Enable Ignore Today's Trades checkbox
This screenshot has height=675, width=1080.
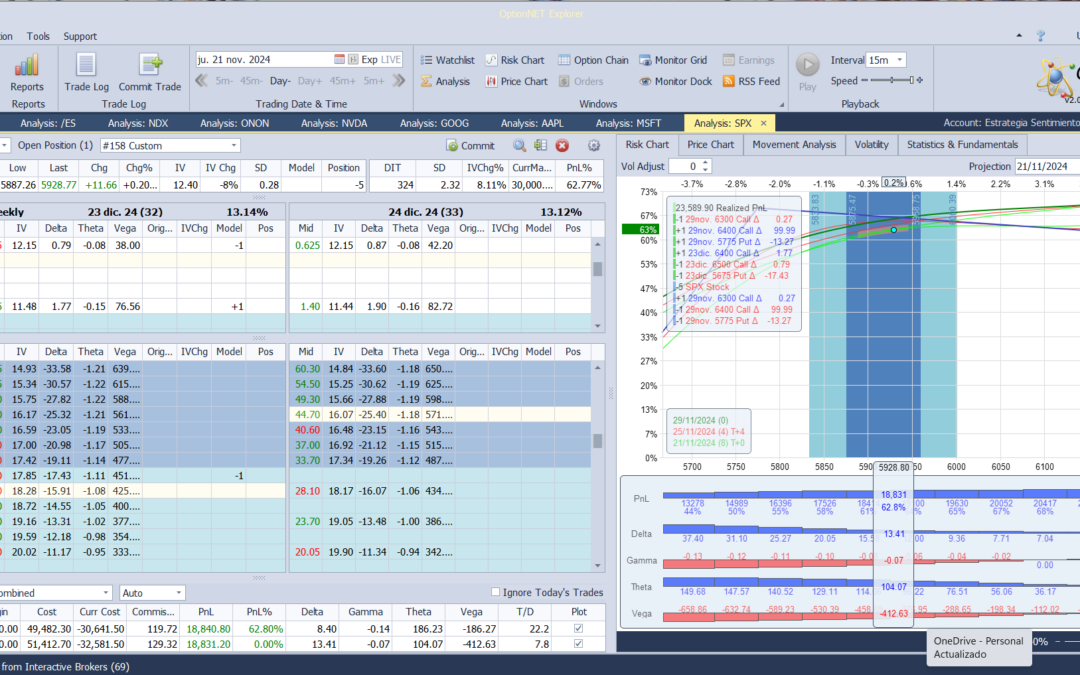click(497, 592)
